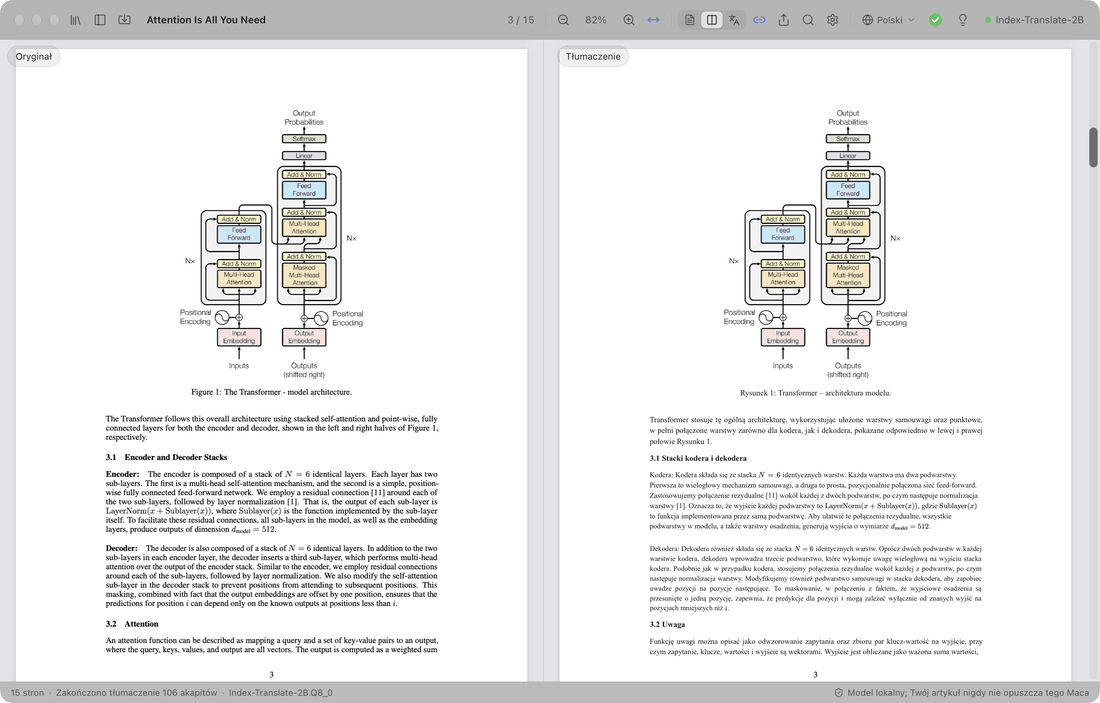Click the 82% zoom level value

pyautogui.click(x=596, y=20)
